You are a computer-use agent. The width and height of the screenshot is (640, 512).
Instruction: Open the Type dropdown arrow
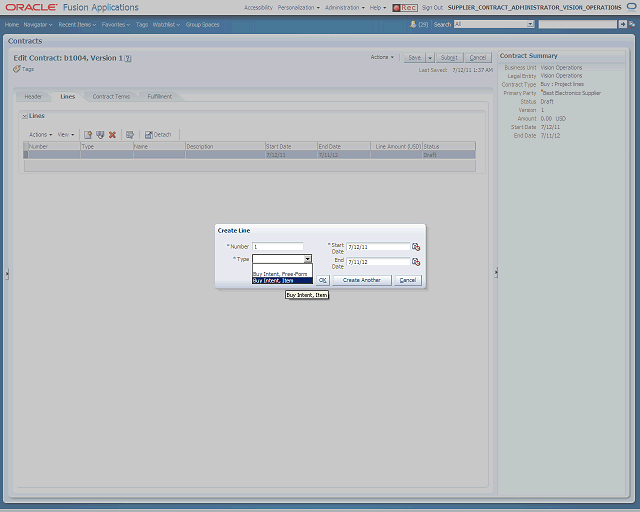308,259
